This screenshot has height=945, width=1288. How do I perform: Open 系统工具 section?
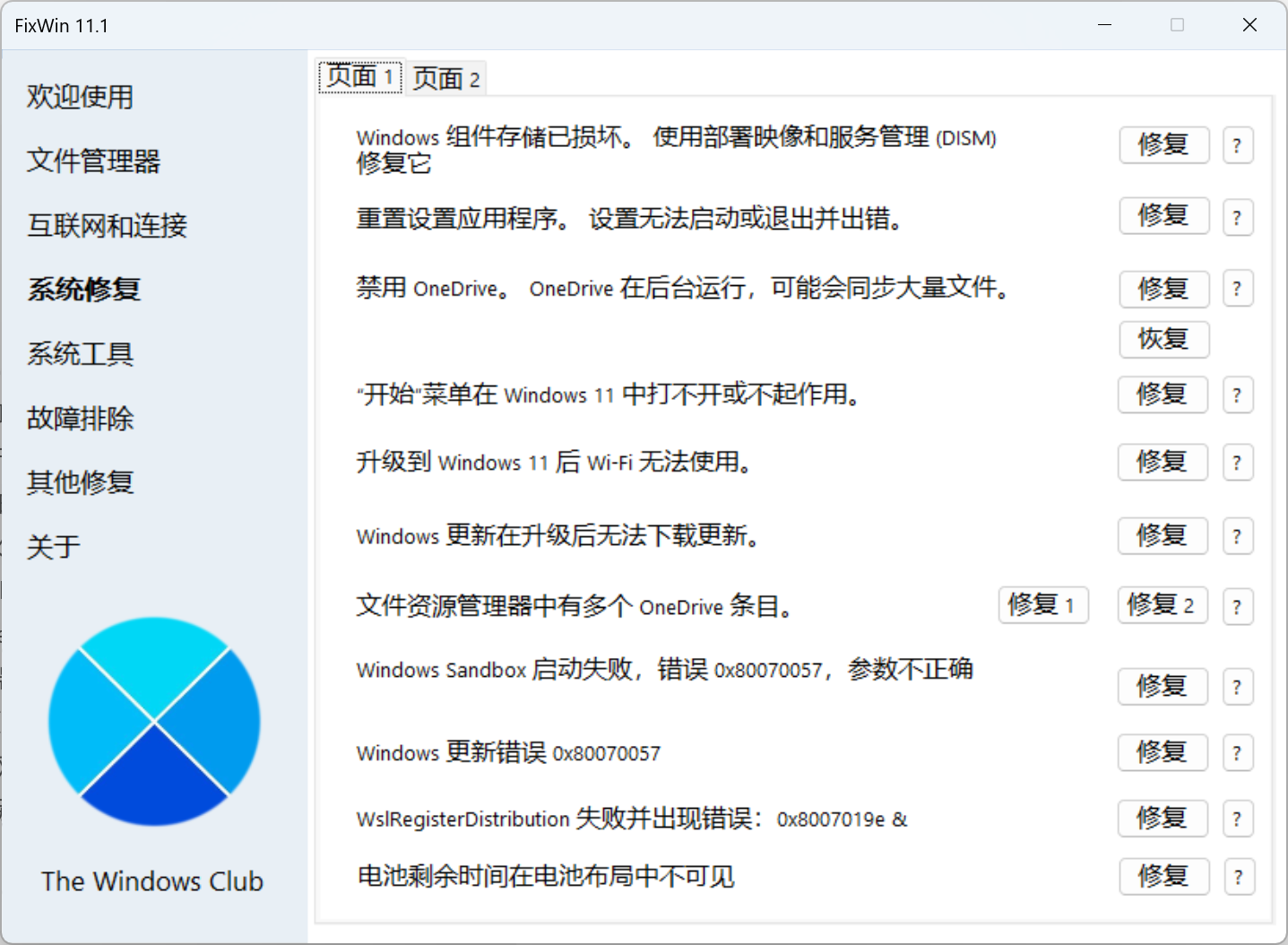pyautogui.click(x=81, y=354)
